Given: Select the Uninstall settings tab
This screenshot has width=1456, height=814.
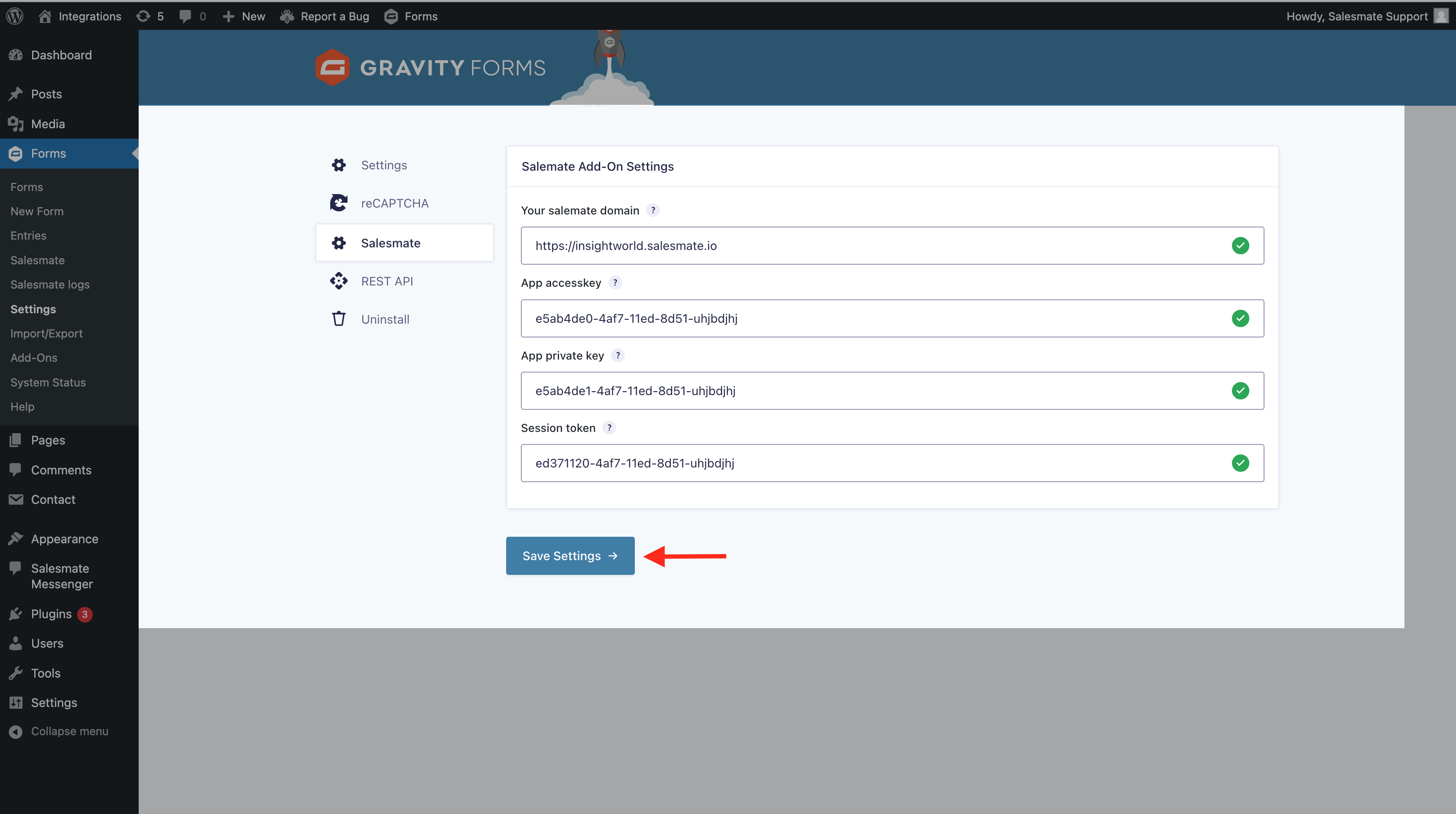Looking at the screenshot, I should click(x=405, y=319).
